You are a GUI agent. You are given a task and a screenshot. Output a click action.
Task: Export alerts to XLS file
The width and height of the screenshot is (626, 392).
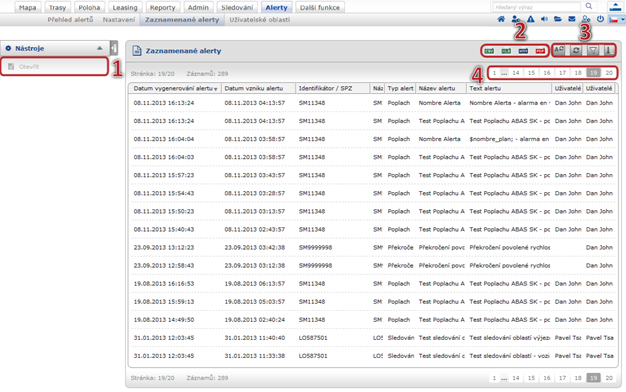pos(506,51)
